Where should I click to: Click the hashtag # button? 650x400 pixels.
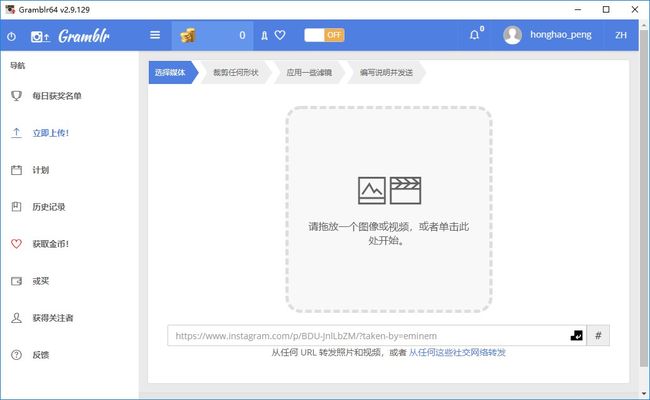(598, 335)
